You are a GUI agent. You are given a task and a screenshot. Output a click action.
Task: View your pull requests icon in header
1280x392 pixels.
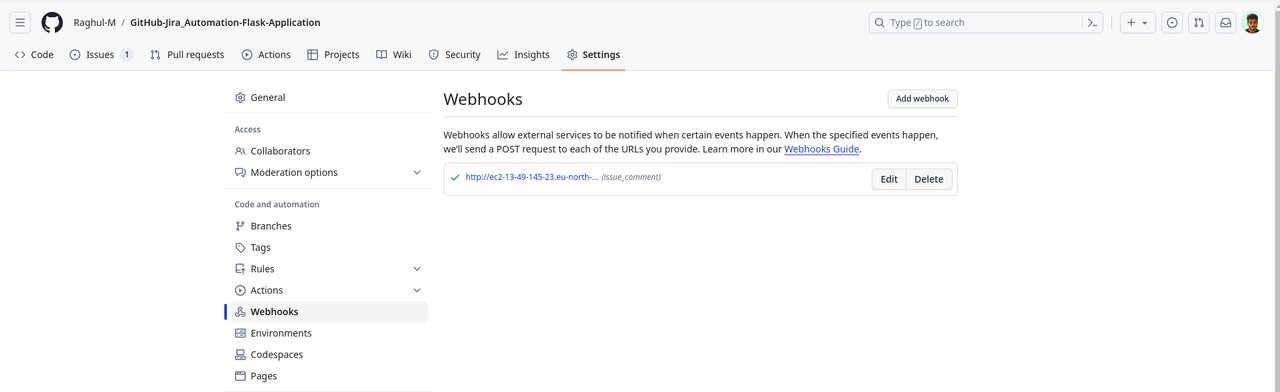pos(1198,22)
